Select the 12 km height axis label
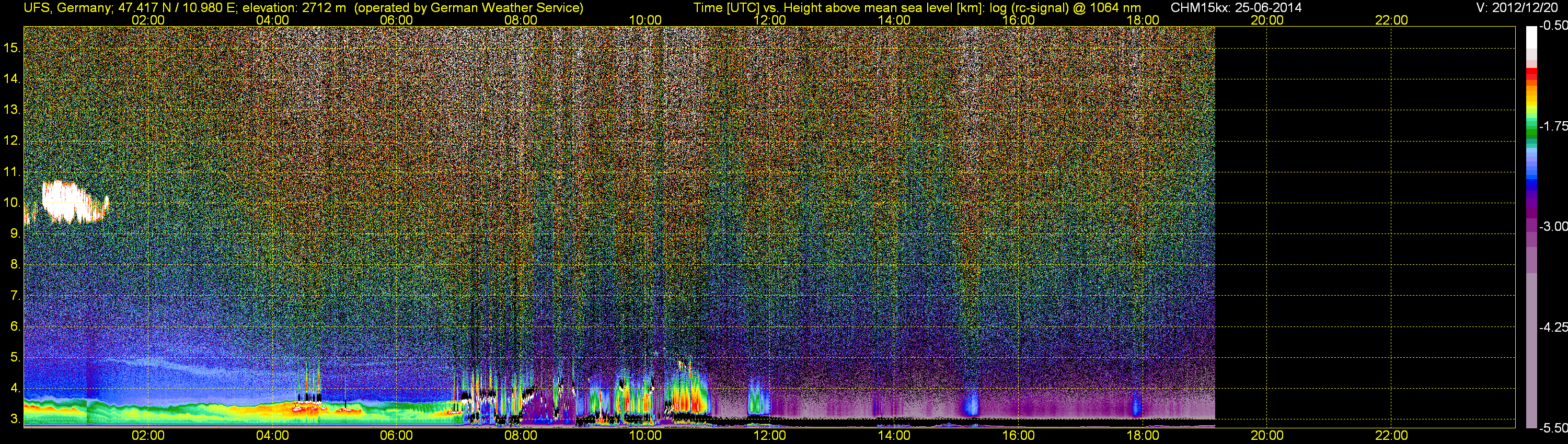 [12, 141]
